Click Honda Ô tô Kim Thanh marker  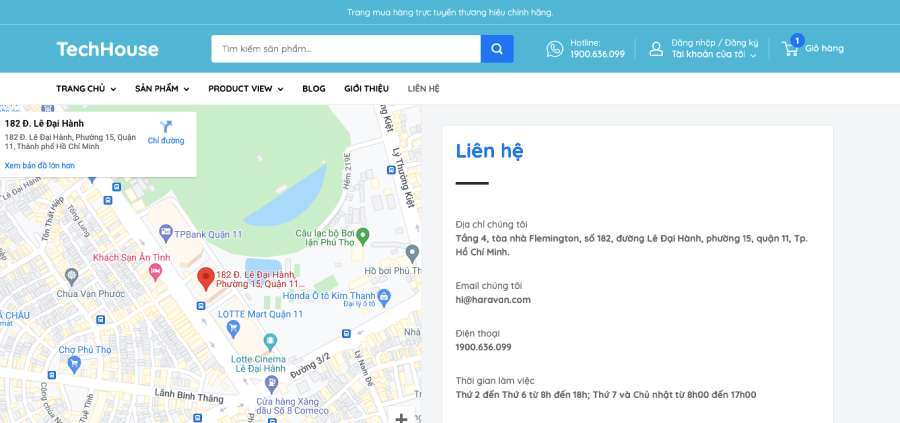coord(385,296)
